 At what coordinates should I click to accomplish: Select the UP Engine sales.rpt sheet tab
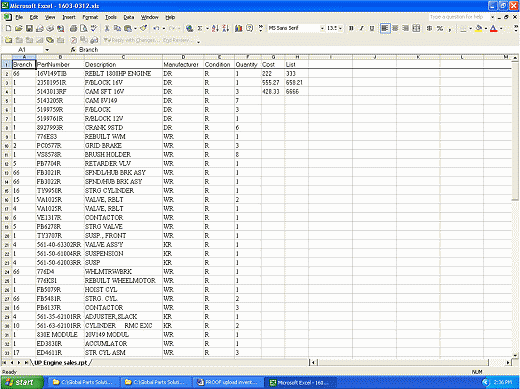[x=61, y=363]
